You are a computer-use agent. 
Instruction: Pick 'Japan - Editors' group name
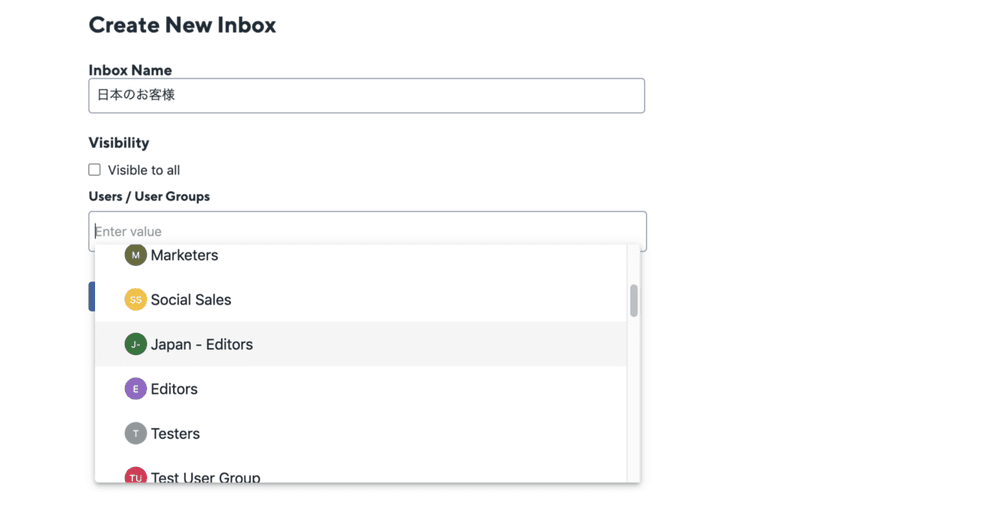click(202, 344)
